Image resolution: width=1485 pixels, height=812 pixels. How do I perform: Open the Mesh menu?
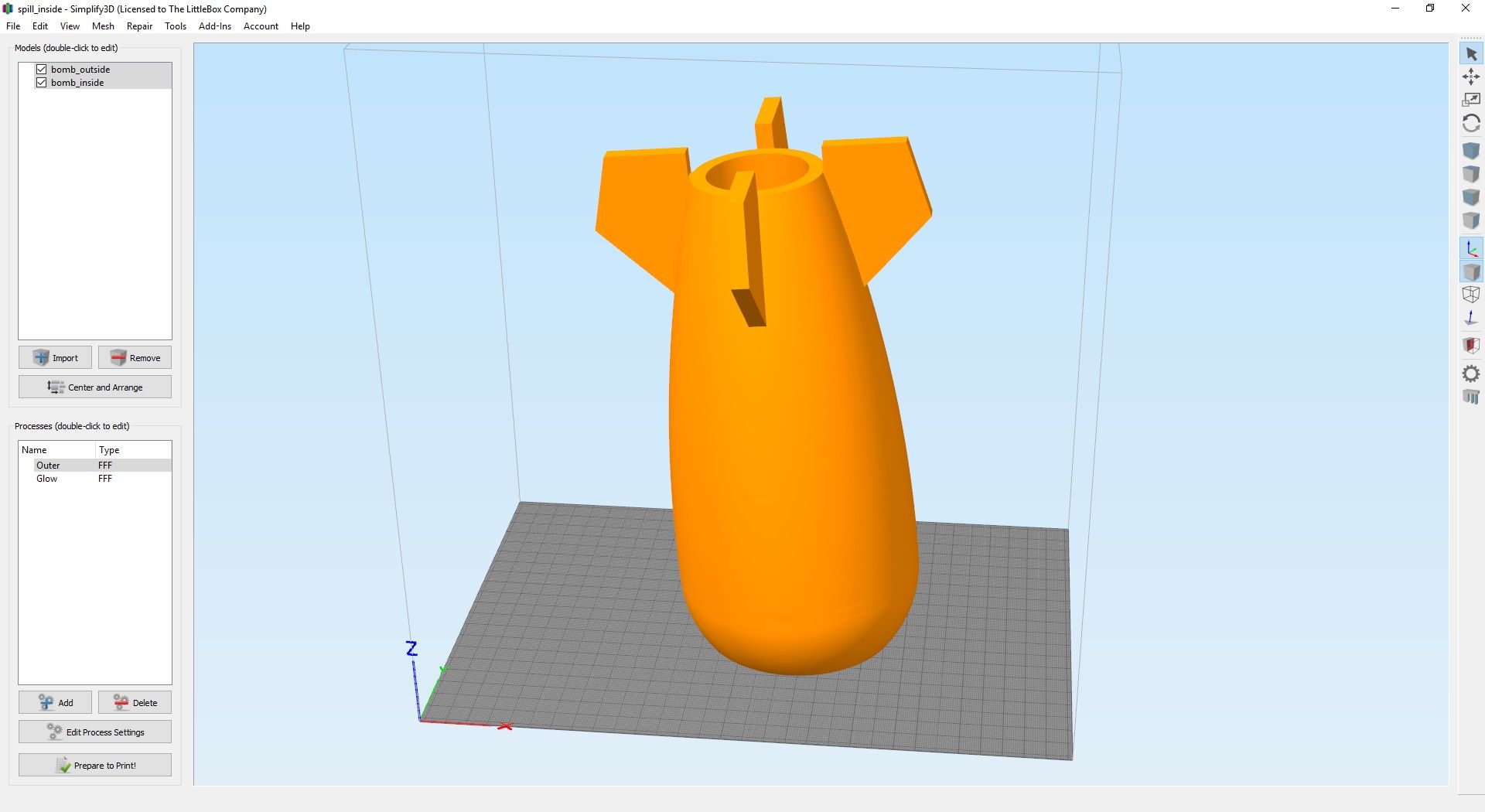pos(103,26)
